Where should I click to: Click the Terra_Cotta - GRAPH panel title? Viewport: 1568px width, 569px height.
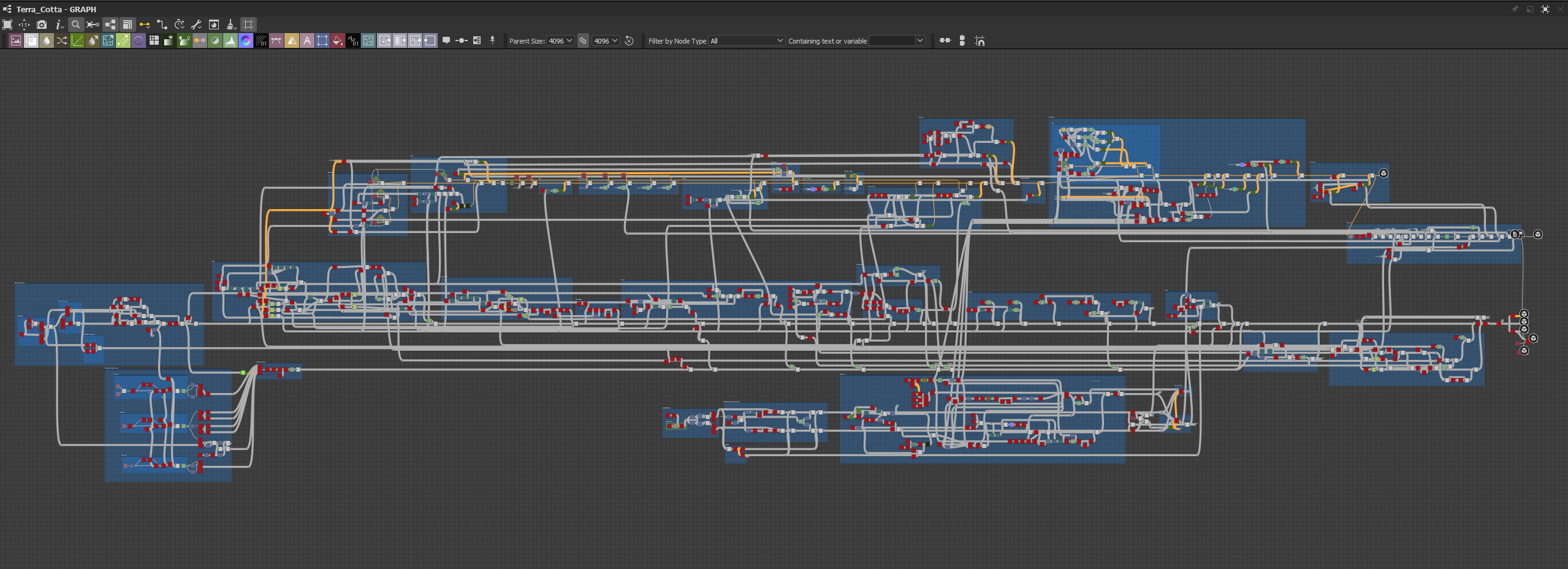56,9
